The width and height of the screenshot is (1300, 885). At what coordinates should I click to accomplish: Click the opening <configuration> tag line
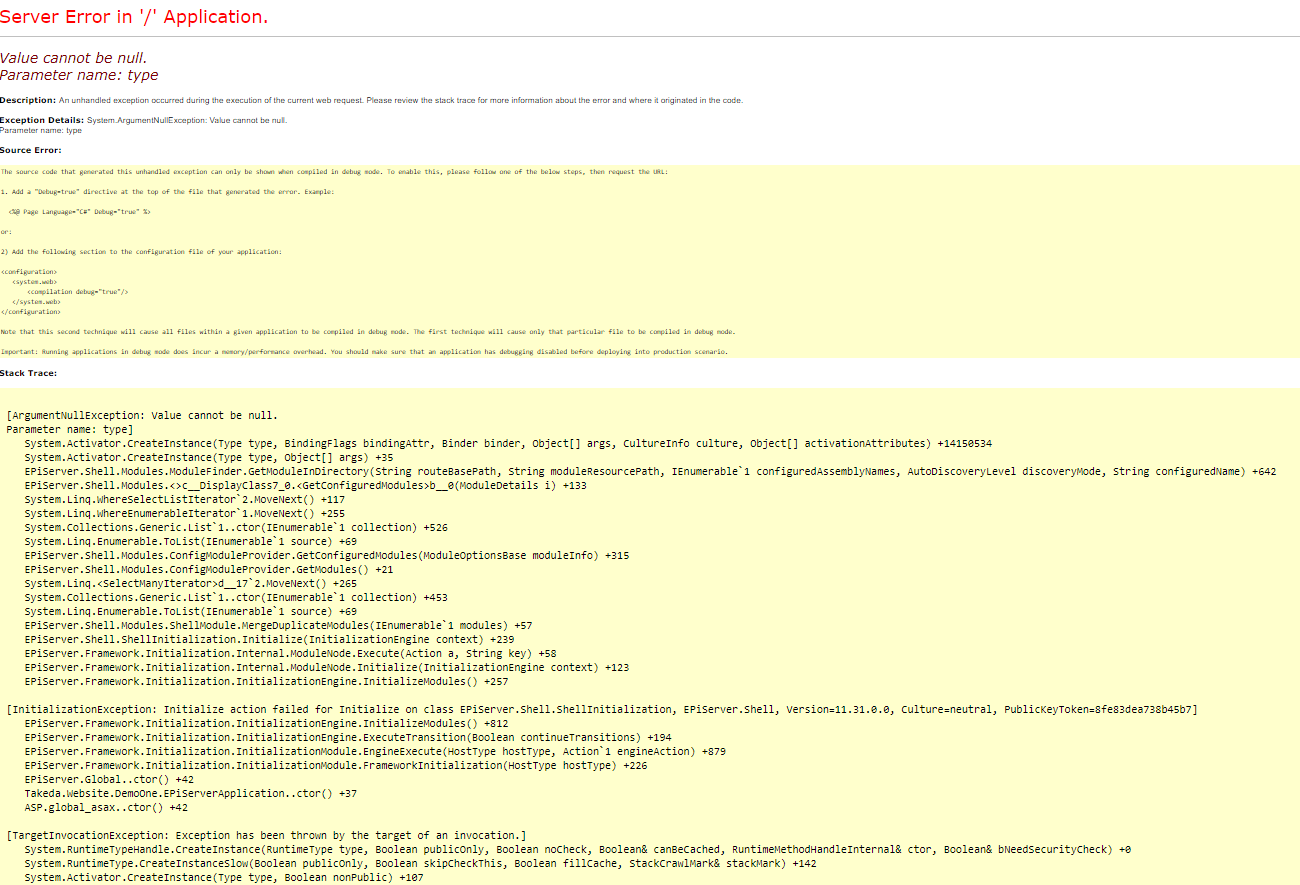(x=29, y=272)
